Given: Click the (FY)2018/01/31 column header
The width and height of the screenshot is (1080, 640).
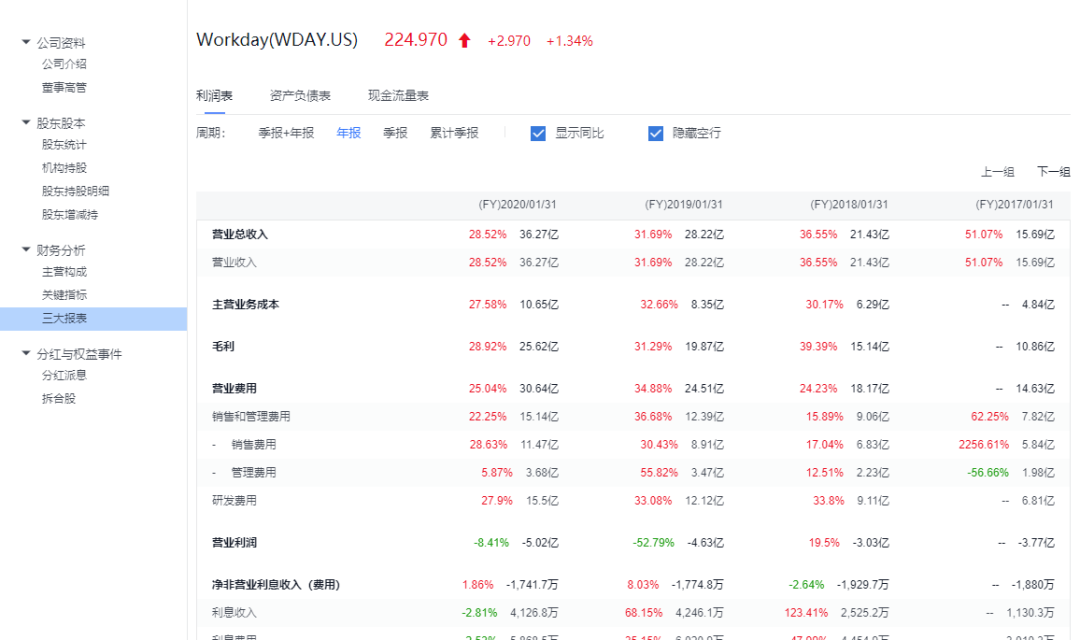Looking at the screenshot, I should click(849, 205).
